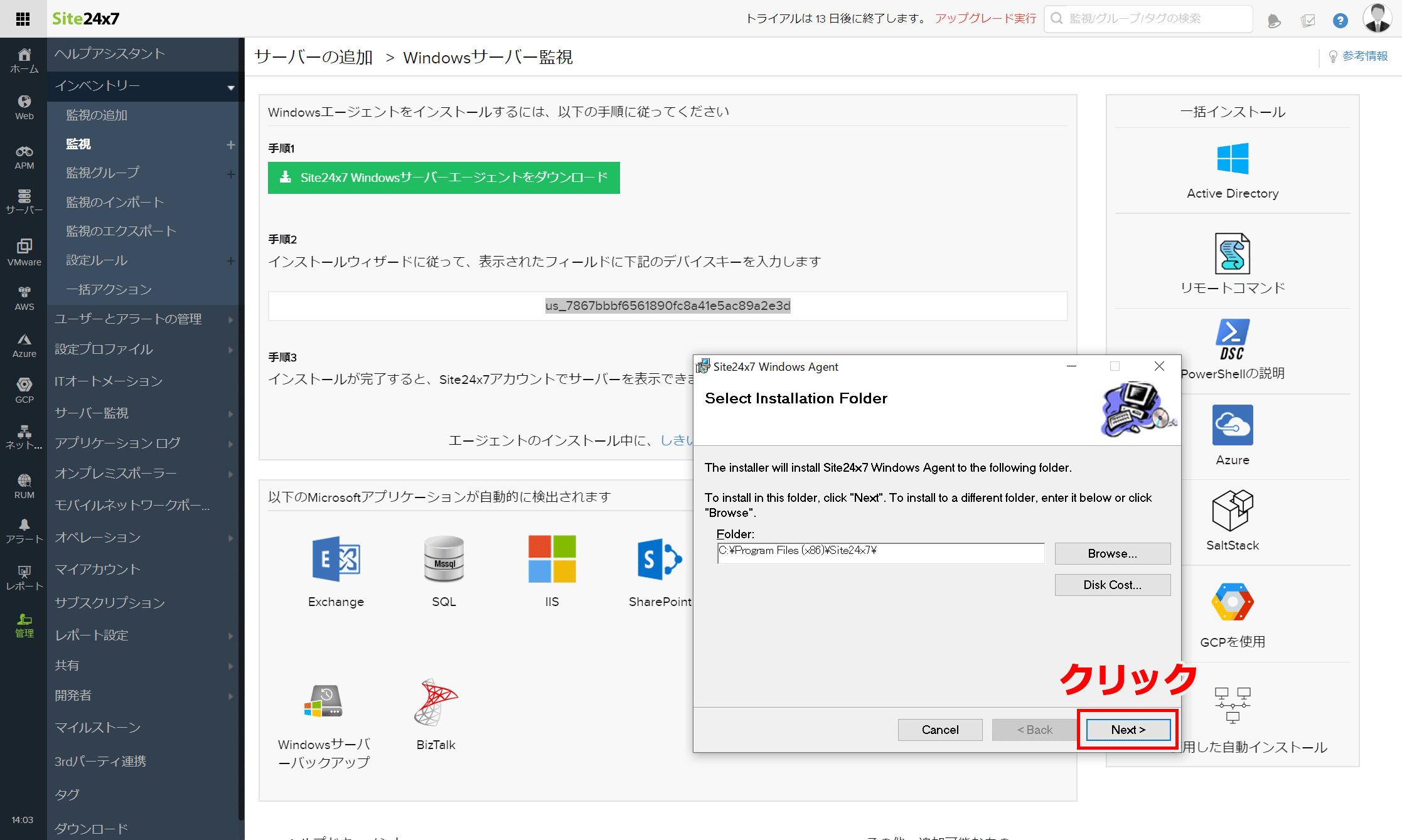Open 監視のエクスポート menu item

tap(121, 231)
